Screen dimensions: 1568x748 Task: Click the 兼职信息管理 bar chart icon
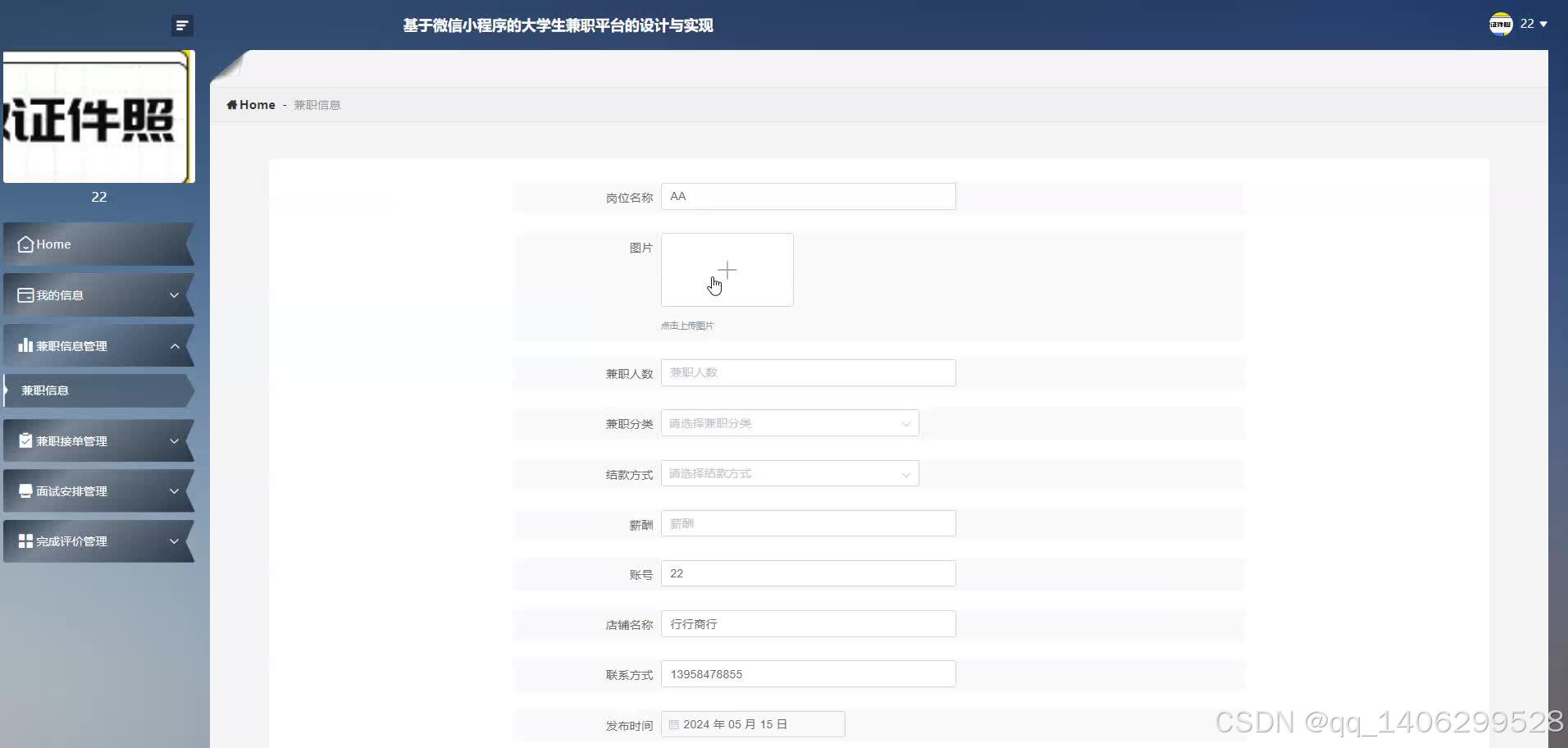click(x=25, y=345)
